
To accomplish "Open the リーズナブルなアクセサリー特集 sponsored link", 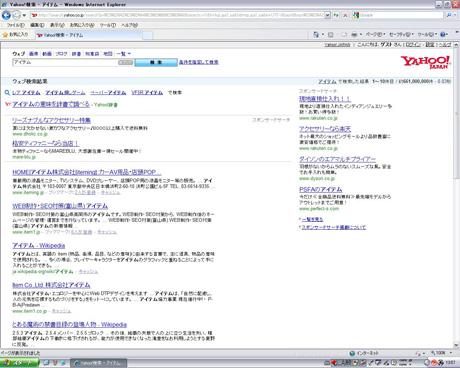I will point(52,120).
